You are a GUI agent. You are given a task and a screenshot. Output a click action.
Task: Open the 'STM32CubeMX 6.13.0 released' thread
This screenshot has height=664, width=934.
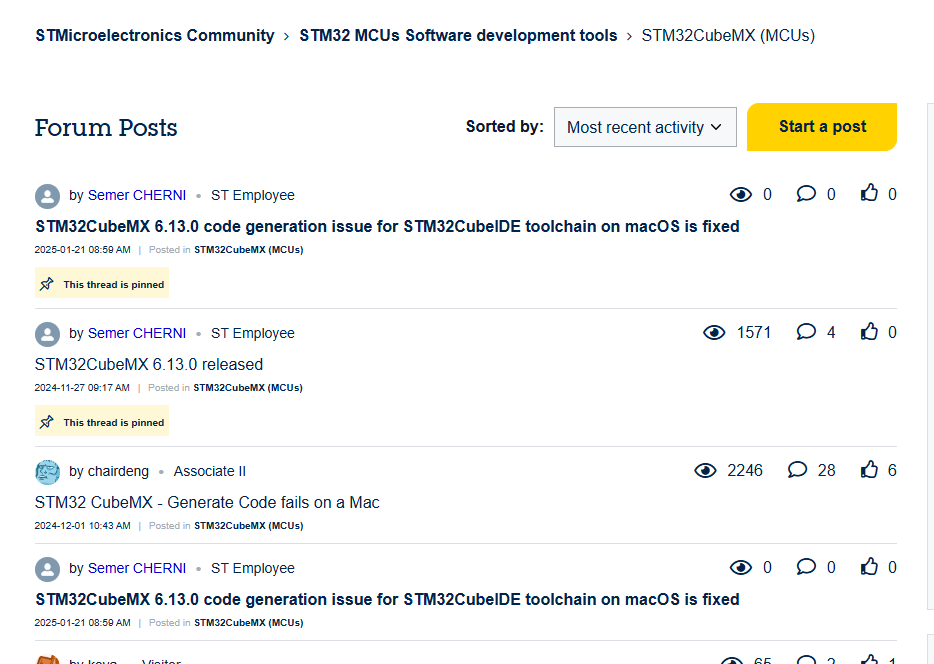tap(149, 364)
